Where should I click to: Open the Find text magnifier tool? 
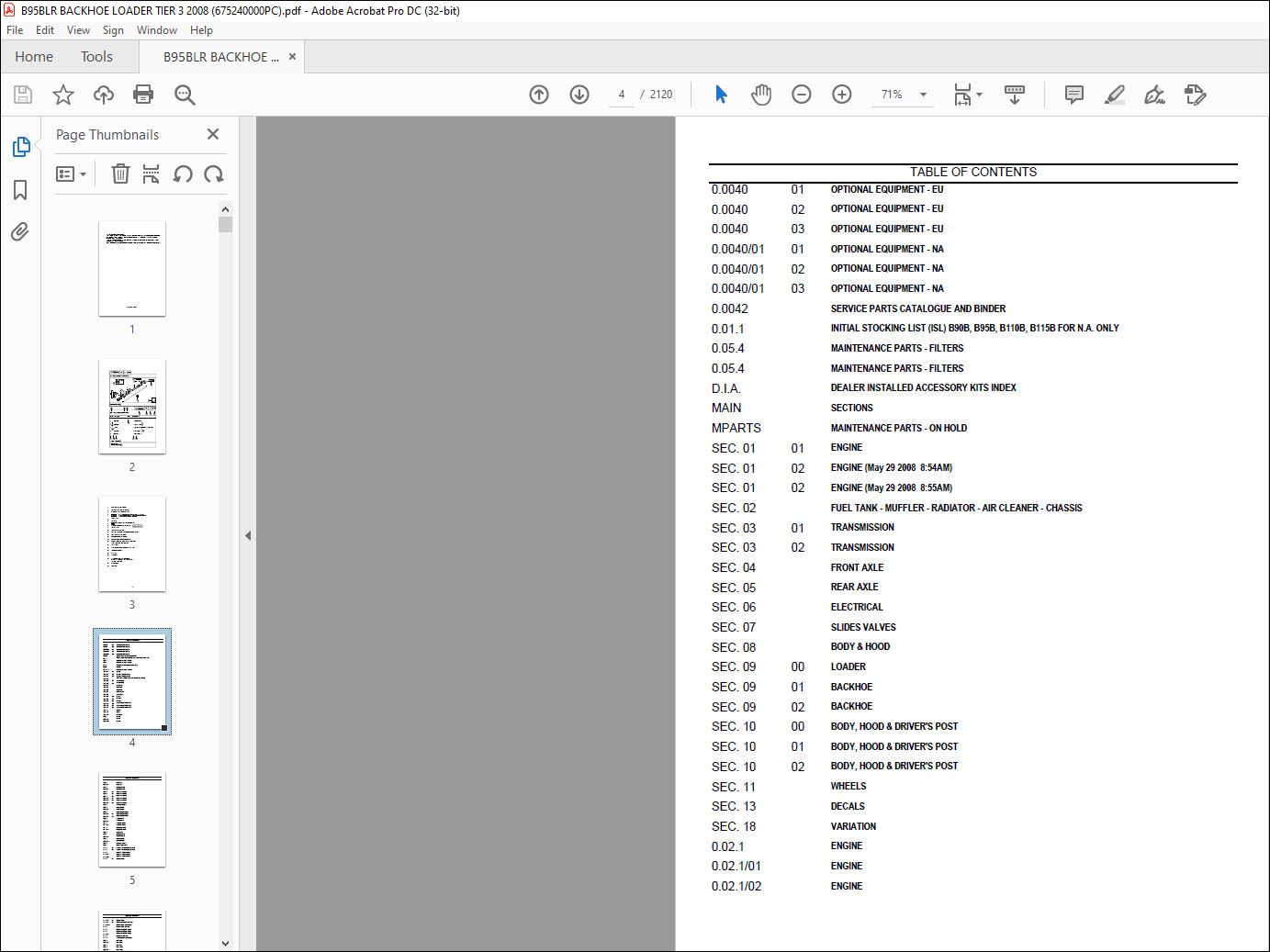coord(185,95)
